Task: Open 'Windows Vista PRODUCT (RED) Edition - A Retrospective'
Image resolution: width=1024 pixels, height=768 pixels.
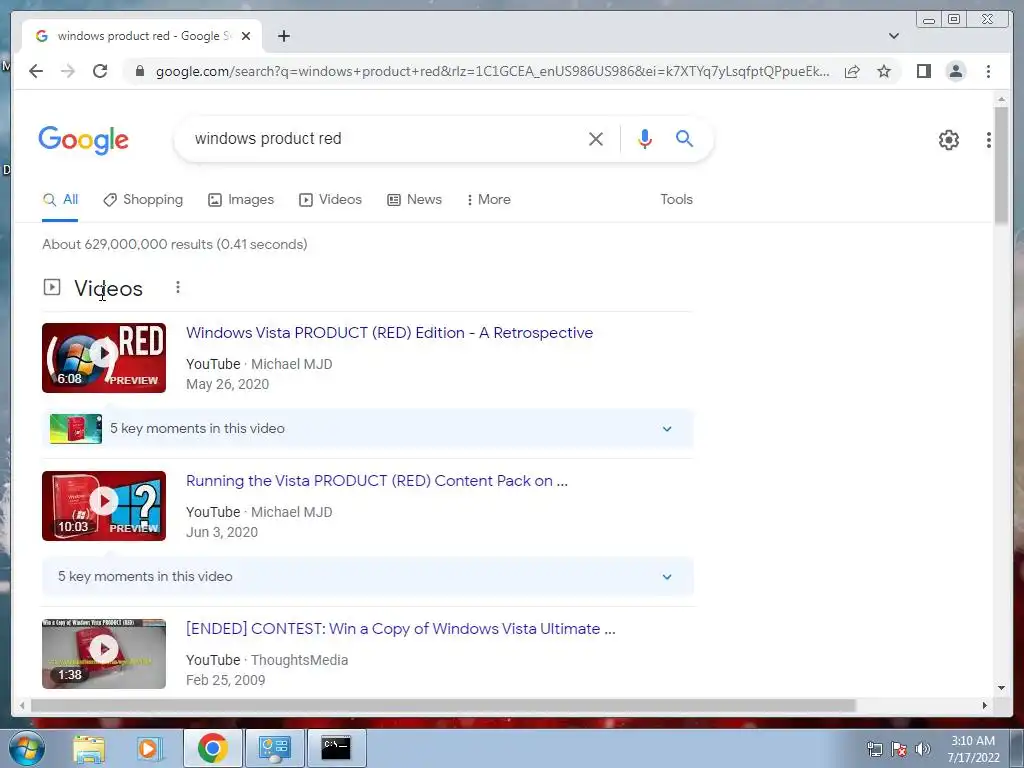Action: point(389,333)
